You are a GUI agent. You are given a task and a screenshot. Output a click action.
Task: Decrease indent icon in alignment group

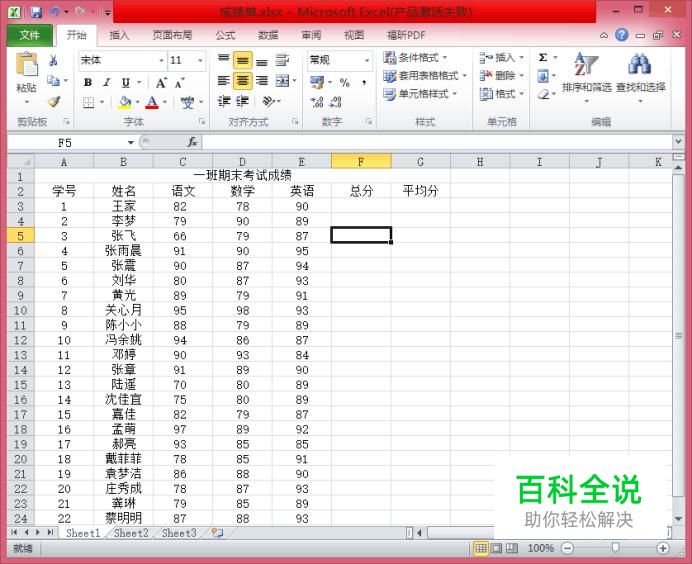[x=224, y=102]
